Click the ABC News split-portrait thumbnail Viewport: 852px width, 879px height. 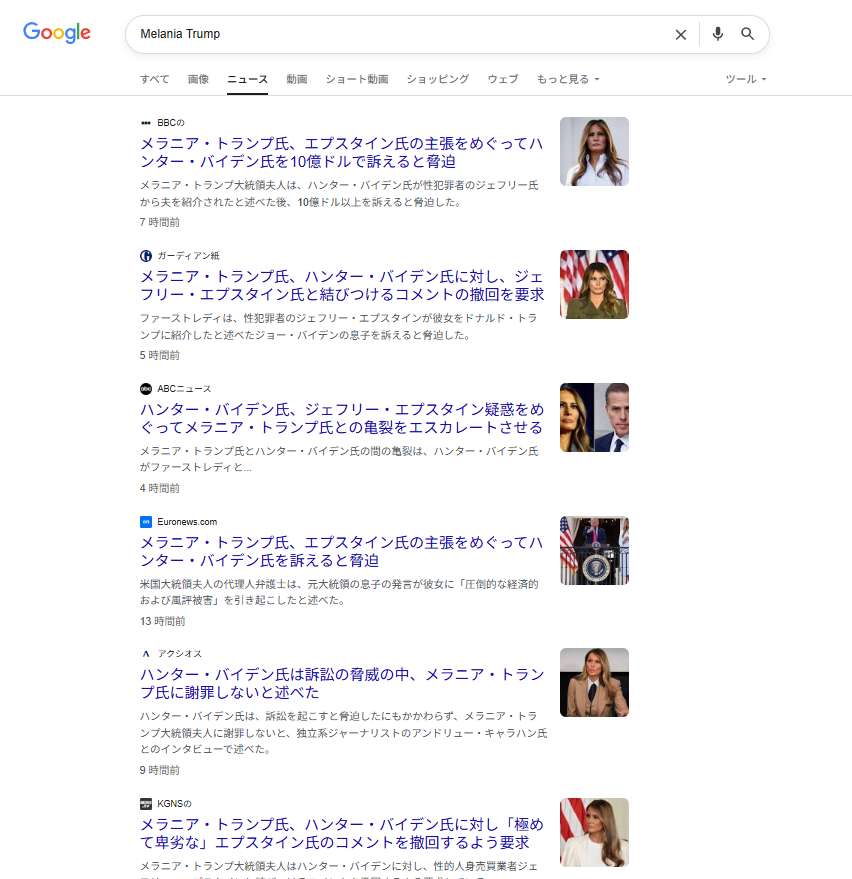pos(594,417)
